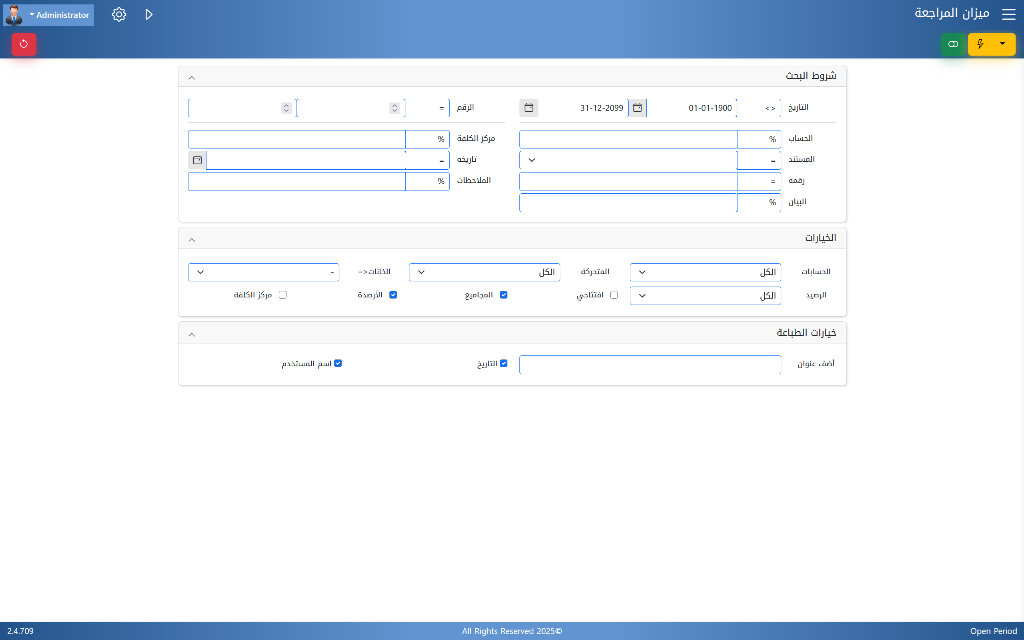This screenshot has height=640, width=1024.
Task: Enable the افتتاحي checkbox
Action: click(614, 295)
